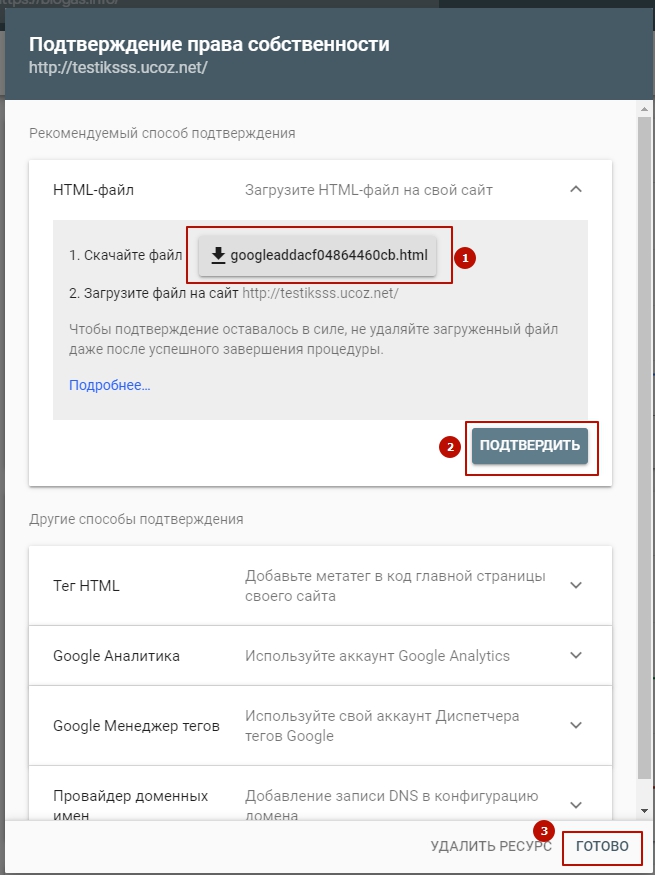The image size is (655, 875).
Task: Expand the Google Аналитика chevron
Action: (x=576, y=656)
